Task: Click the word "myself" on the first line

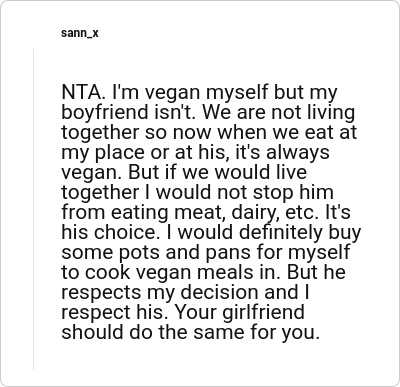Action: pyautogui.click(x=237, y=93)
